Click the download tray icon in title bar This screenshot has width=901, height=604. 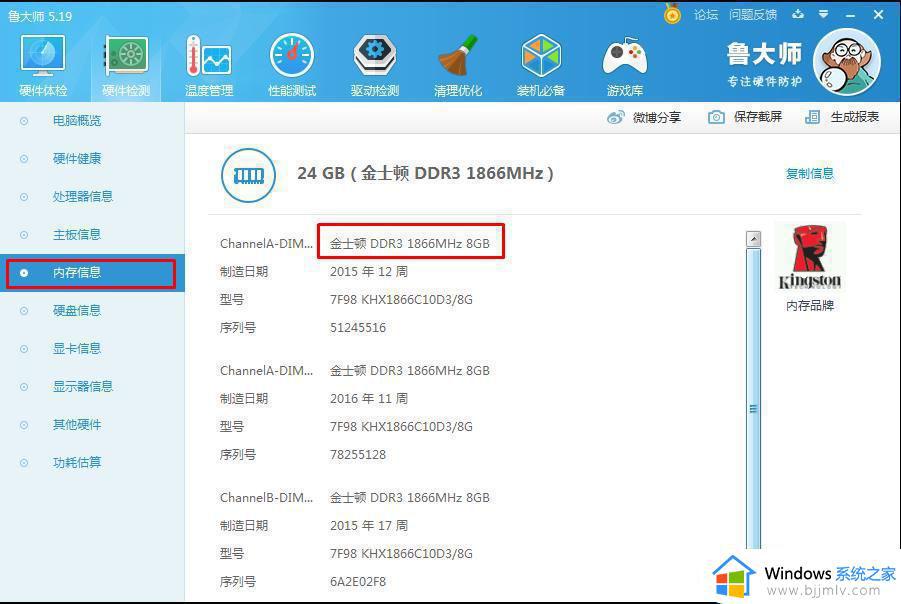tap(798, 14)
